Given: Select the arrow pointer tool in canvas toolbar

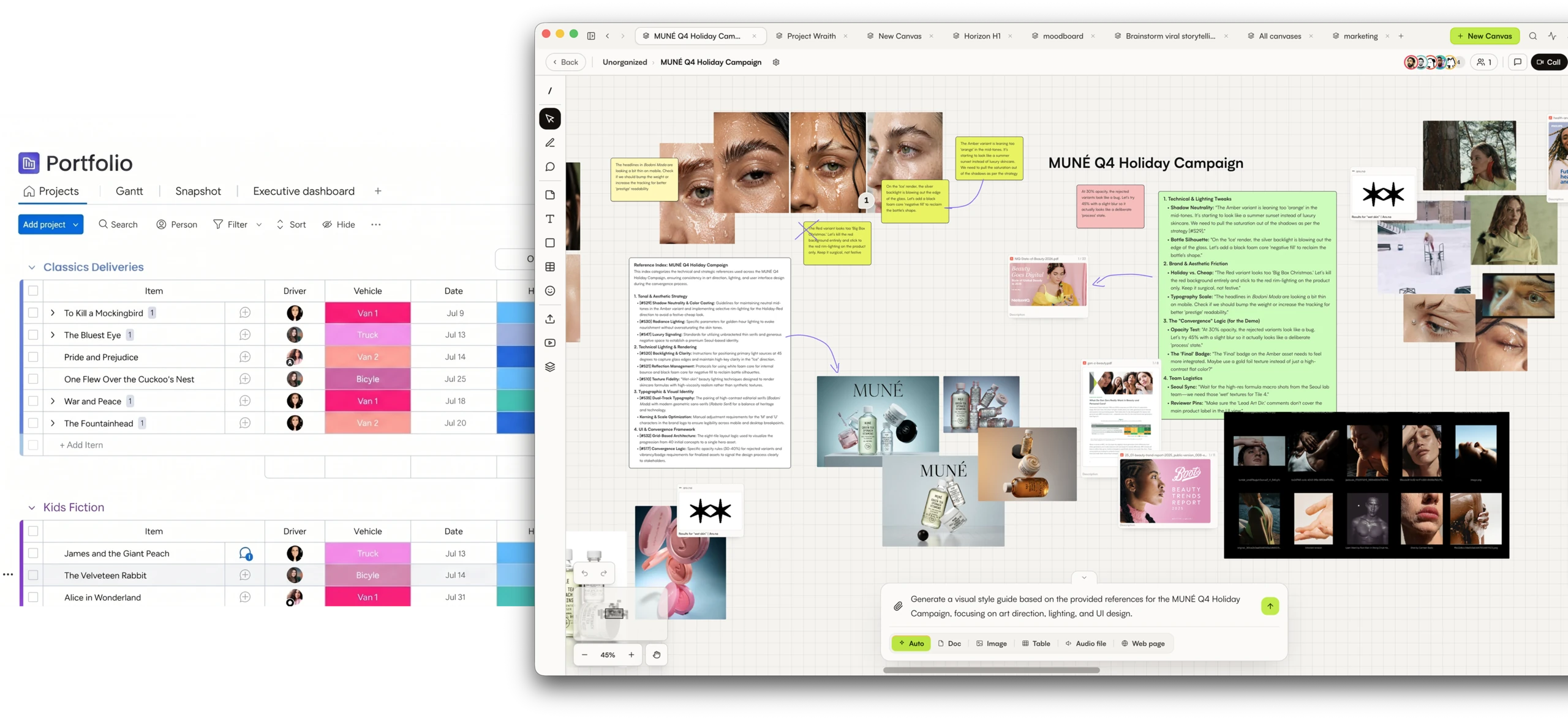Looking at the screenshot, I should click(549, 119).
